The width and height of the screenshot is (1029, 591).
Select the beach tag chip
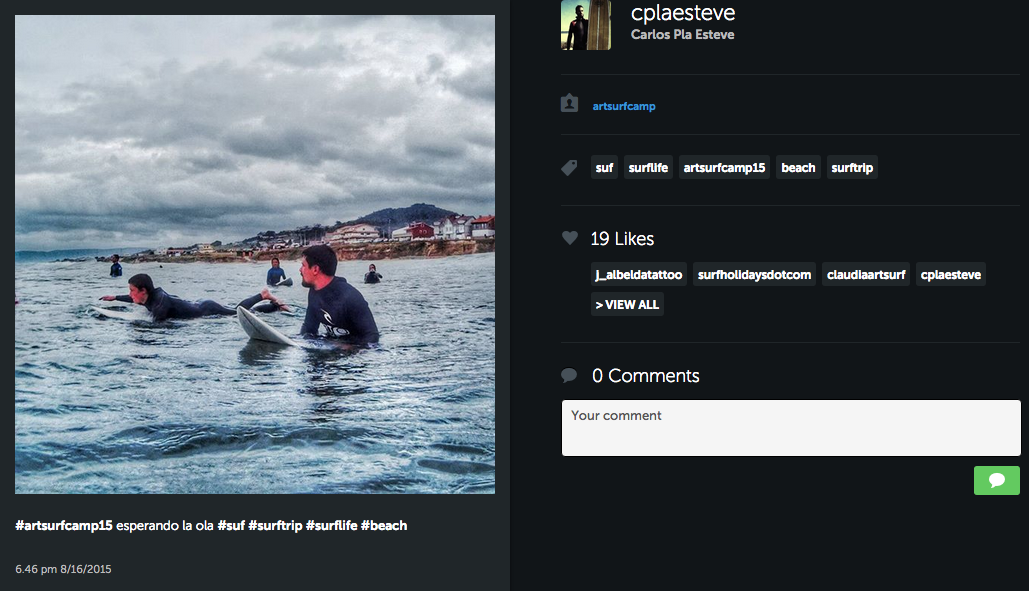(798, 168)
